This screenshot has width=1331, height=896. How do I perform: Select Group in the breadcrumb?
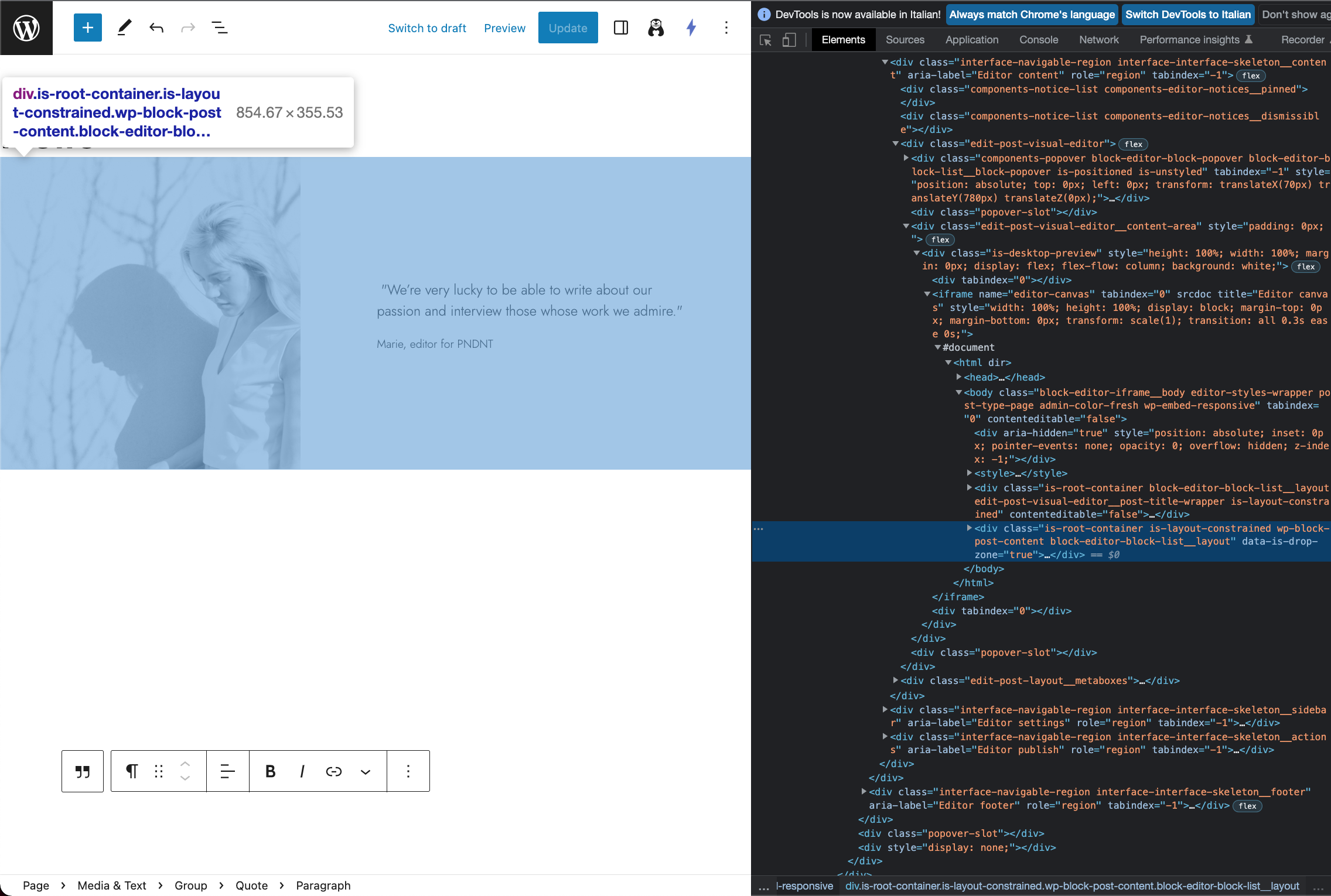coord(191,885)
